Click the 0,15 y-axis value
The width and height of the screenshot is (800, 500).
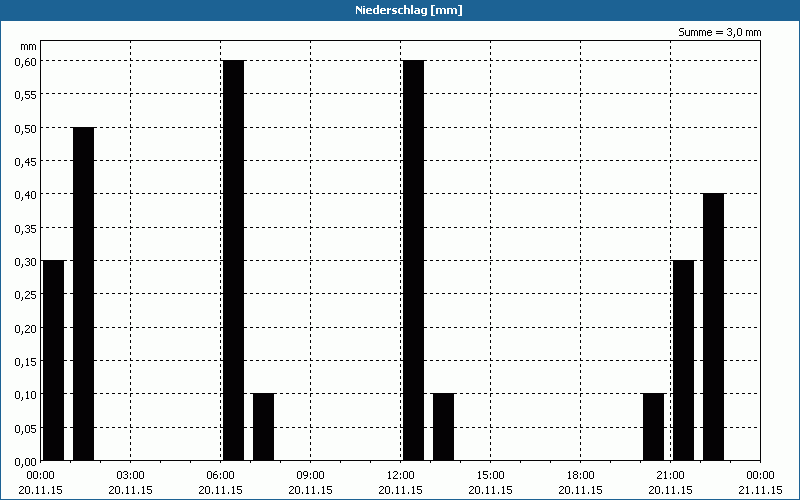click(26, 361)
